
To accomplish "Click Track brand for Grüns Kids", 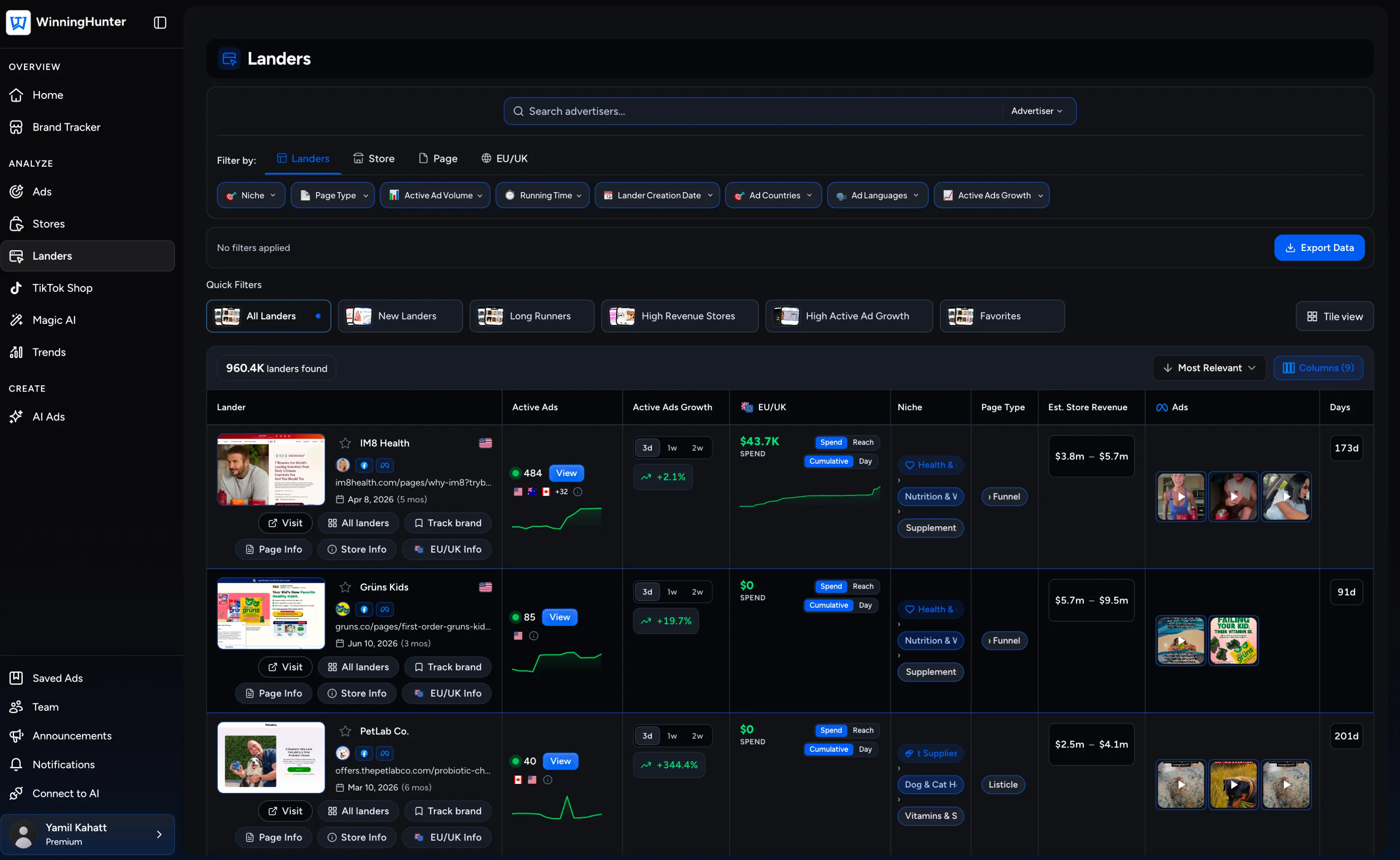I will [x=448, y=667].
